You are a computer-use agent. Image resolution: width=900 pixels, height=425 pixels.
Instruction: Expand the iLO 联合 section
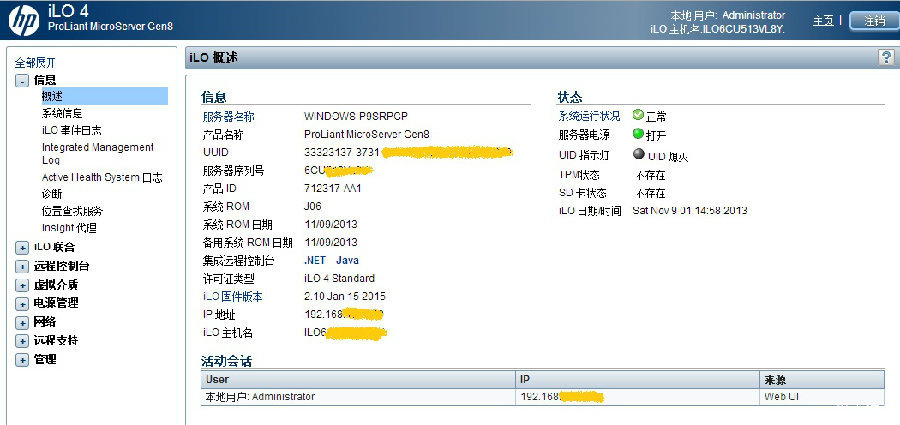pyautogui.click(x=21, y=248)
